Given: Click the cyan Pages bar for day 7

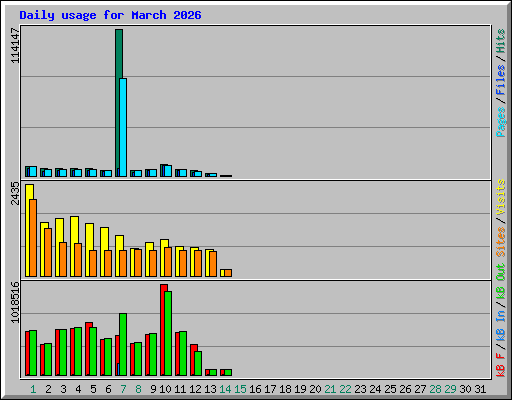Looking at the screenshot, I should pyautogui.click(x=123, y=127).
